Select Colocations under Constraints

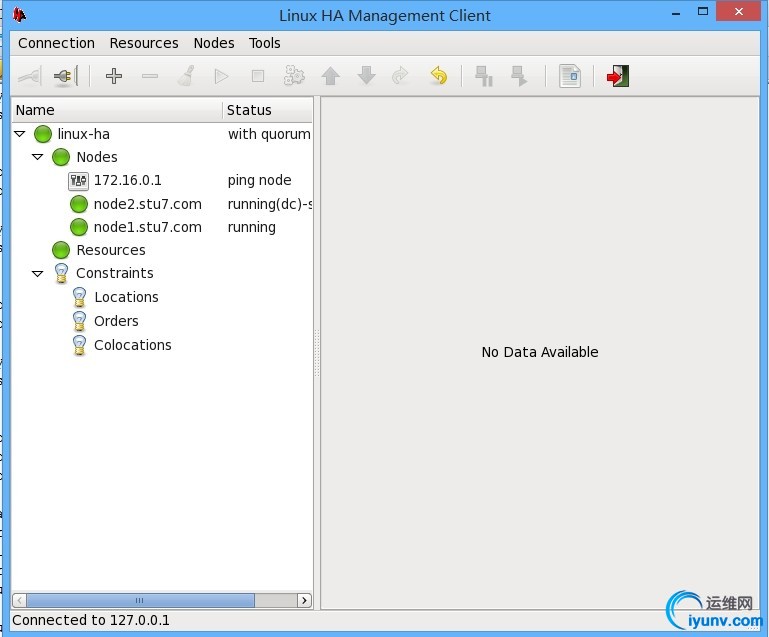pyautogui.click(x=133, y=345)
